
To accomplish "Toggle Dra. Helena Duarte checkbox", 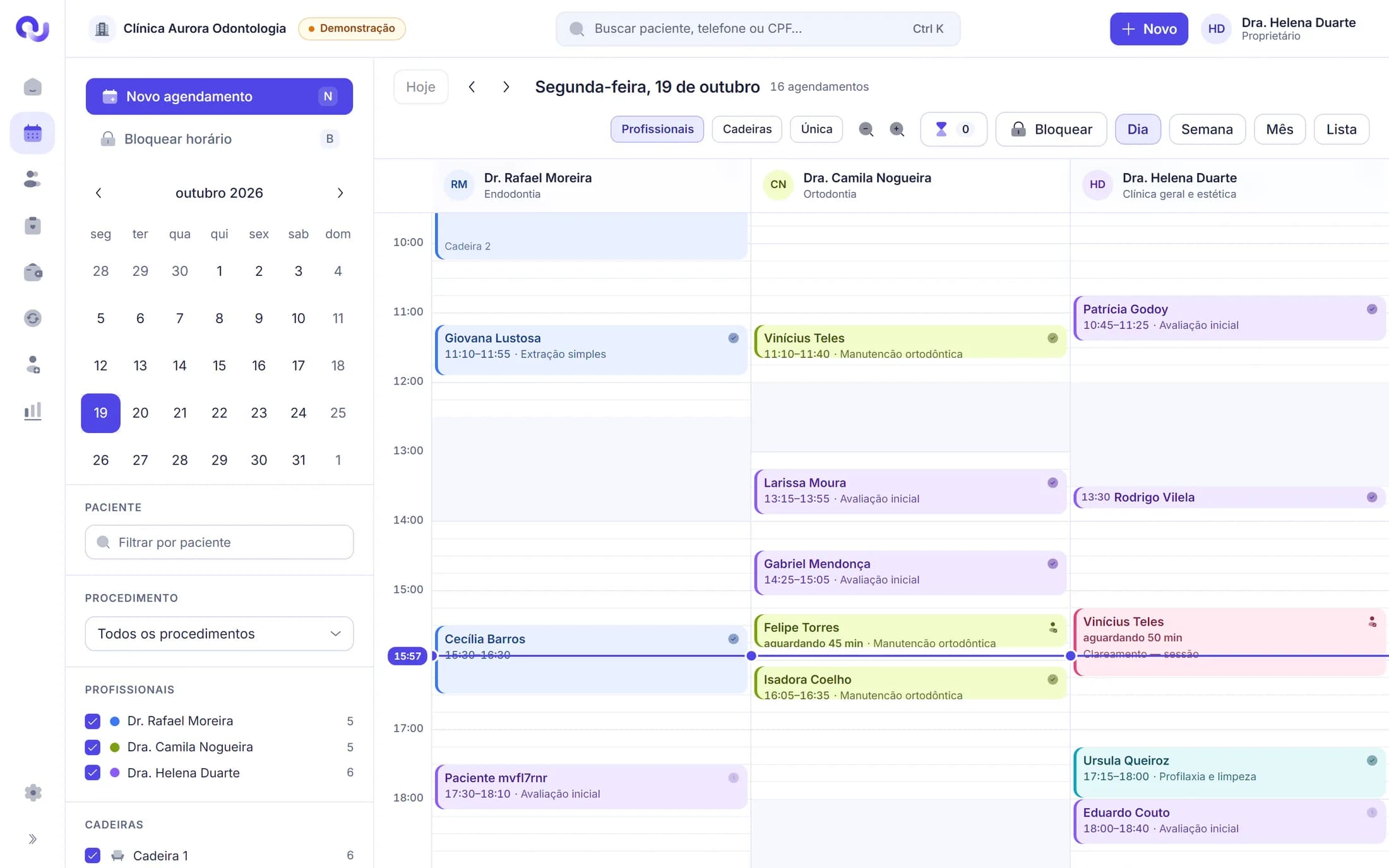I will (93, 773).
